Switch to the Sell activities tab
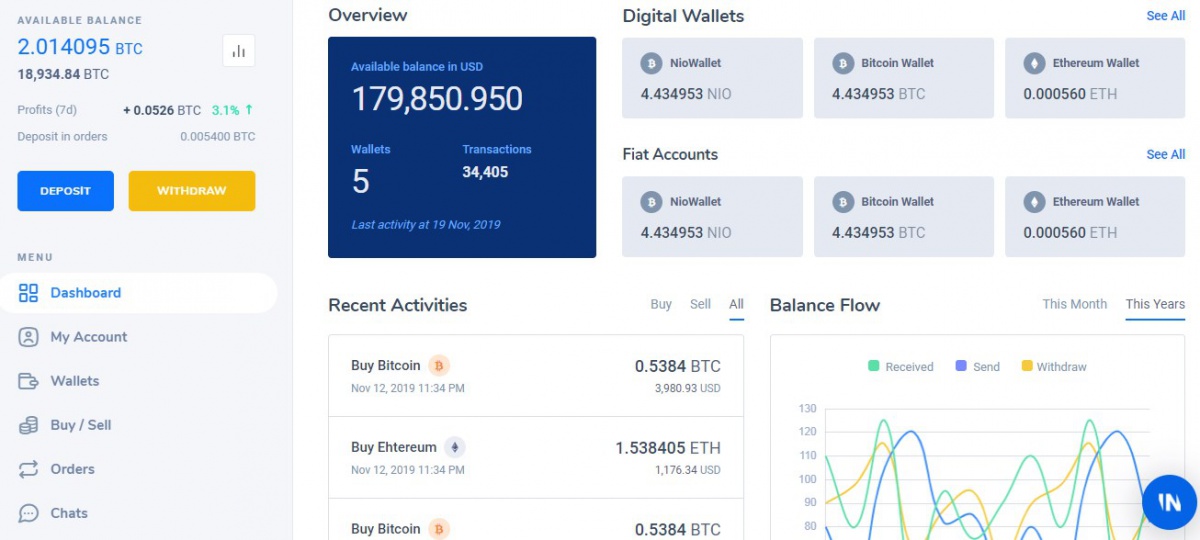1200x540 pixels. pos(700,304)
